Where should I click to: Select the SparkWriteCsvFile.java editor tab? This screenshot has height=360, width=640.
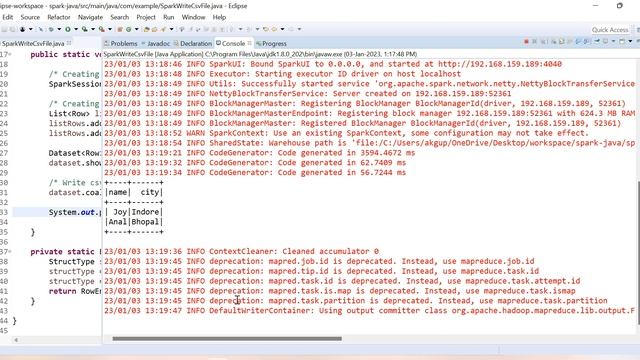coord(33,43)
